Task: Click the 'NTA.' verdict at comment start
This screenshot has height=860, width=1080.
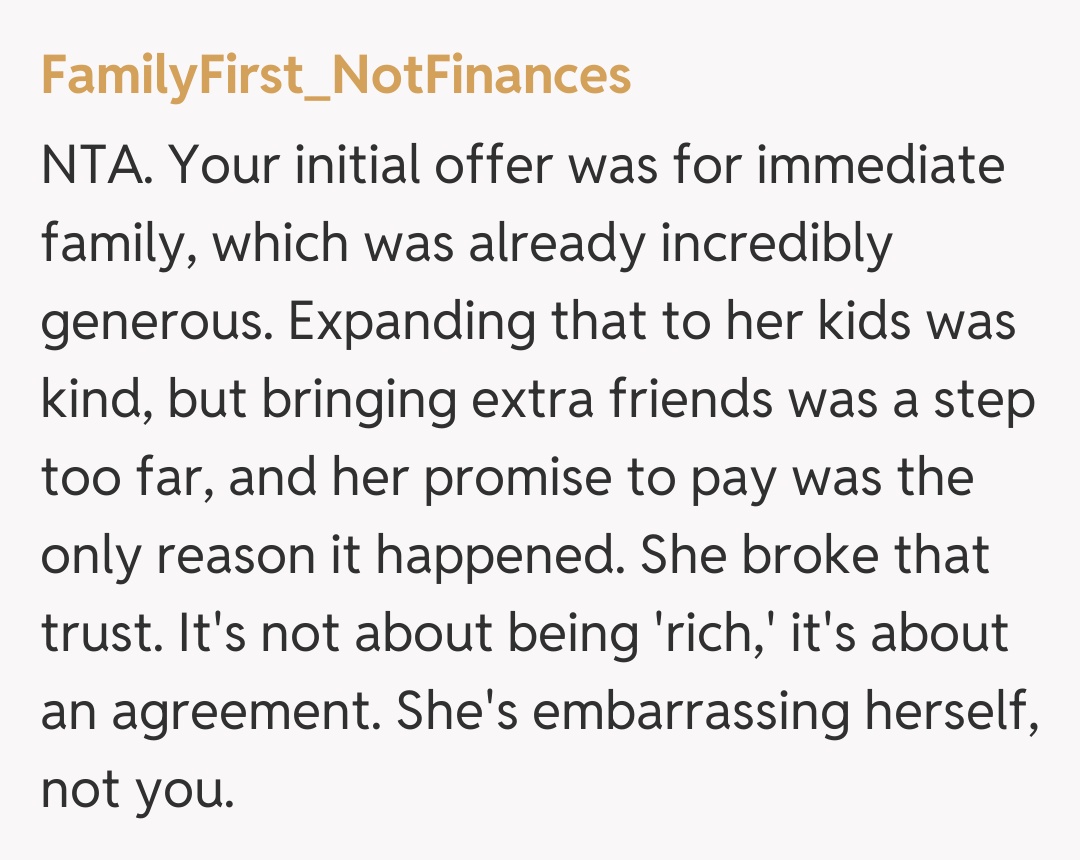Action: click(x=96, y=165)
